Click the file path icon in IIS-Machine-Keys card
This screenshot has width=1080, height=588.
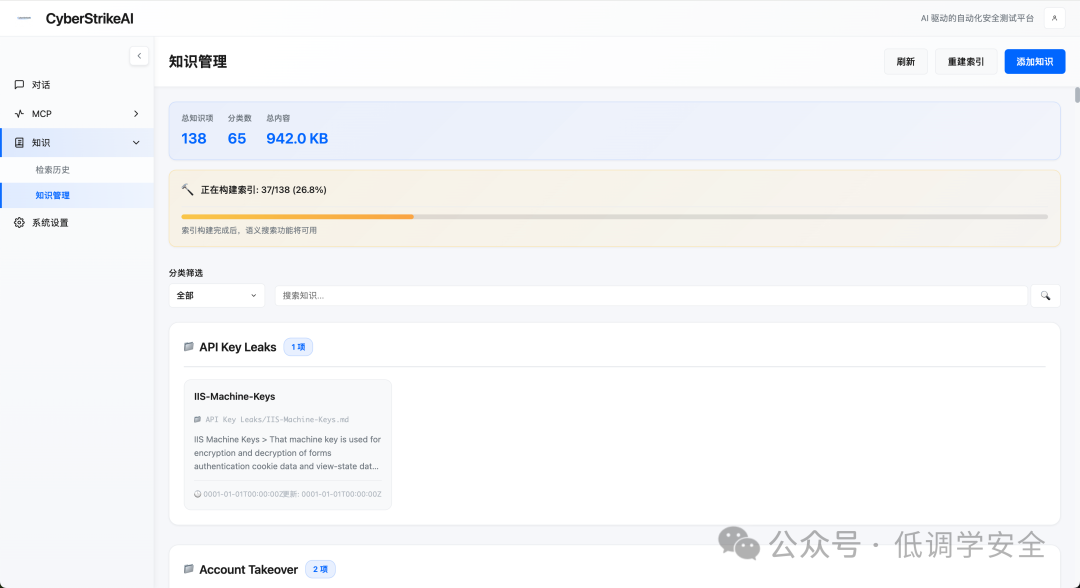[x=198, y=419]
